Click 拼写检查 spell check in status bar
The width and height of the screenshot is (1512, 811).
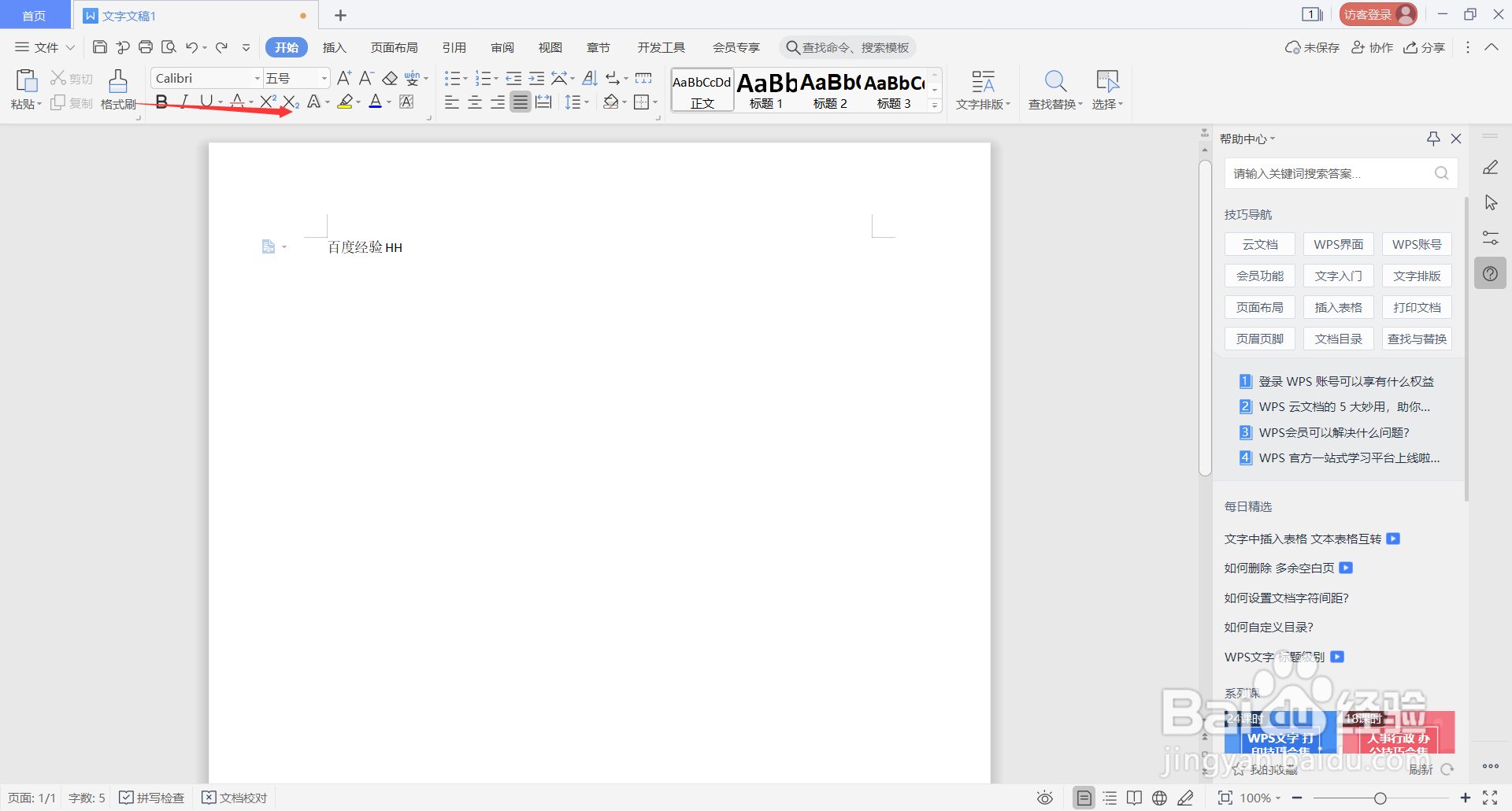152,798
